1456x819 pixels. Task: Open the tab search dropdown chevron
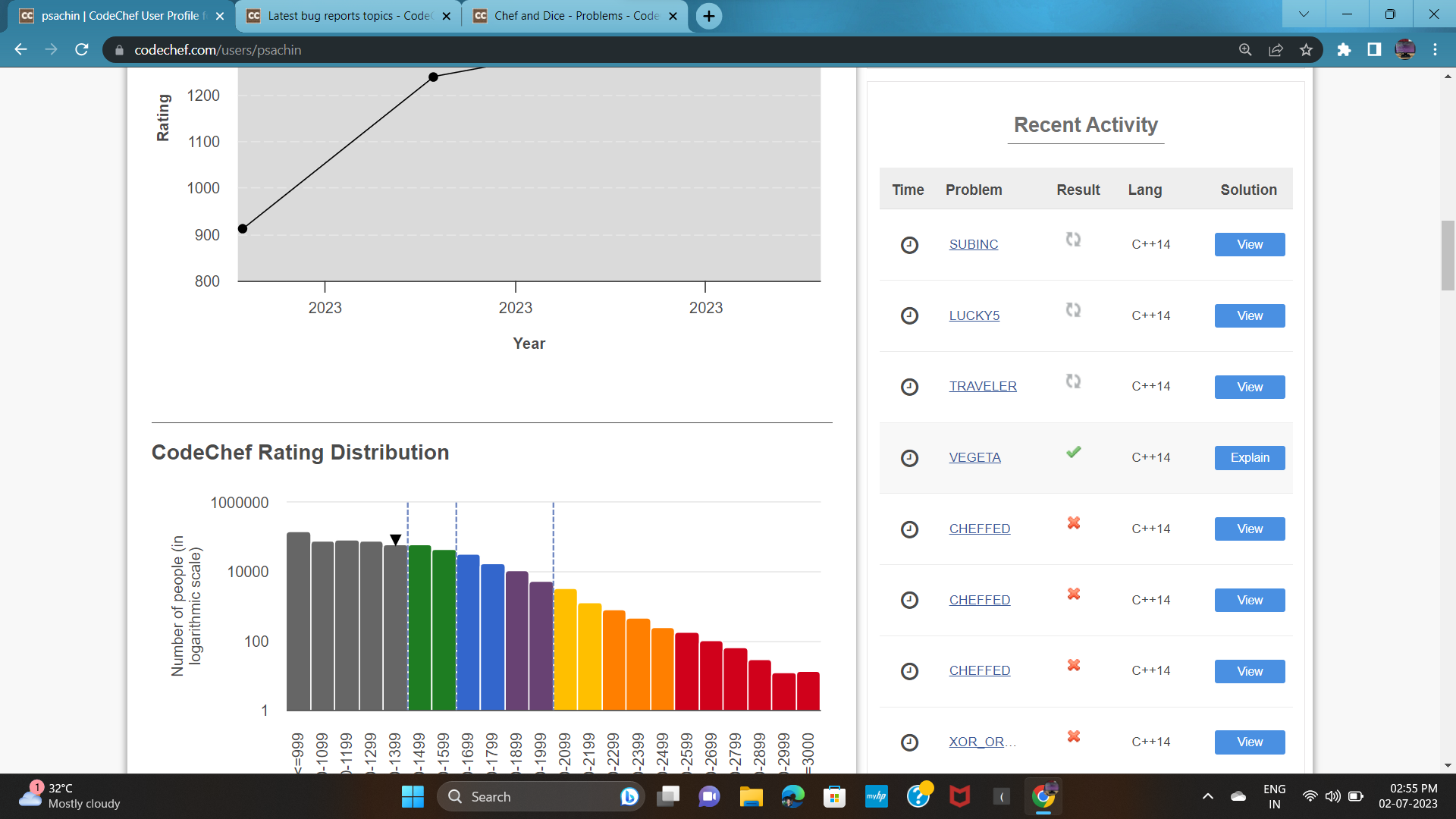pyautogui.click(x=1304, y=14)
